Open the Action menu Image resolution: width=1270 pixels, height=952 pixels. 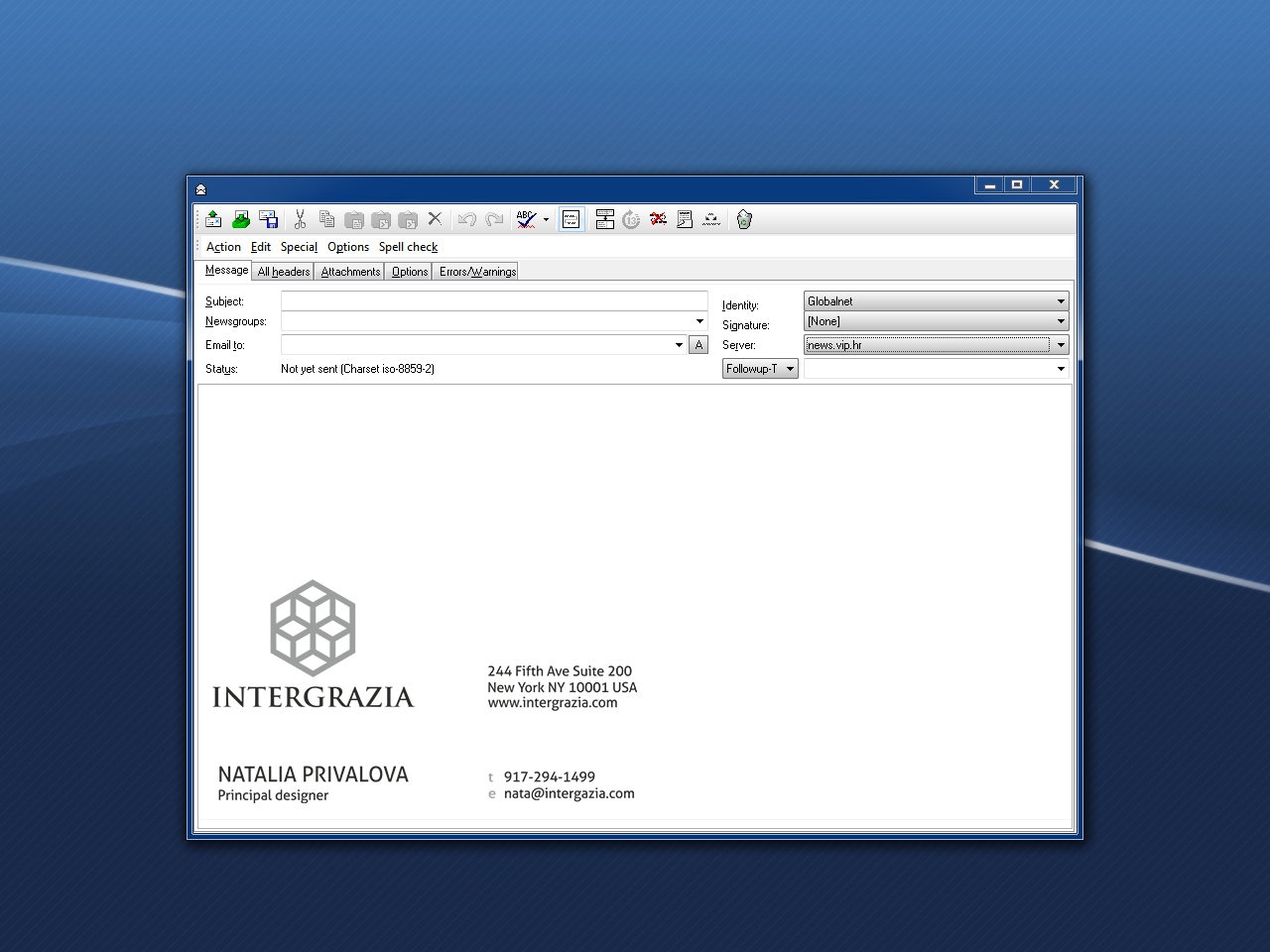[223, 247]
